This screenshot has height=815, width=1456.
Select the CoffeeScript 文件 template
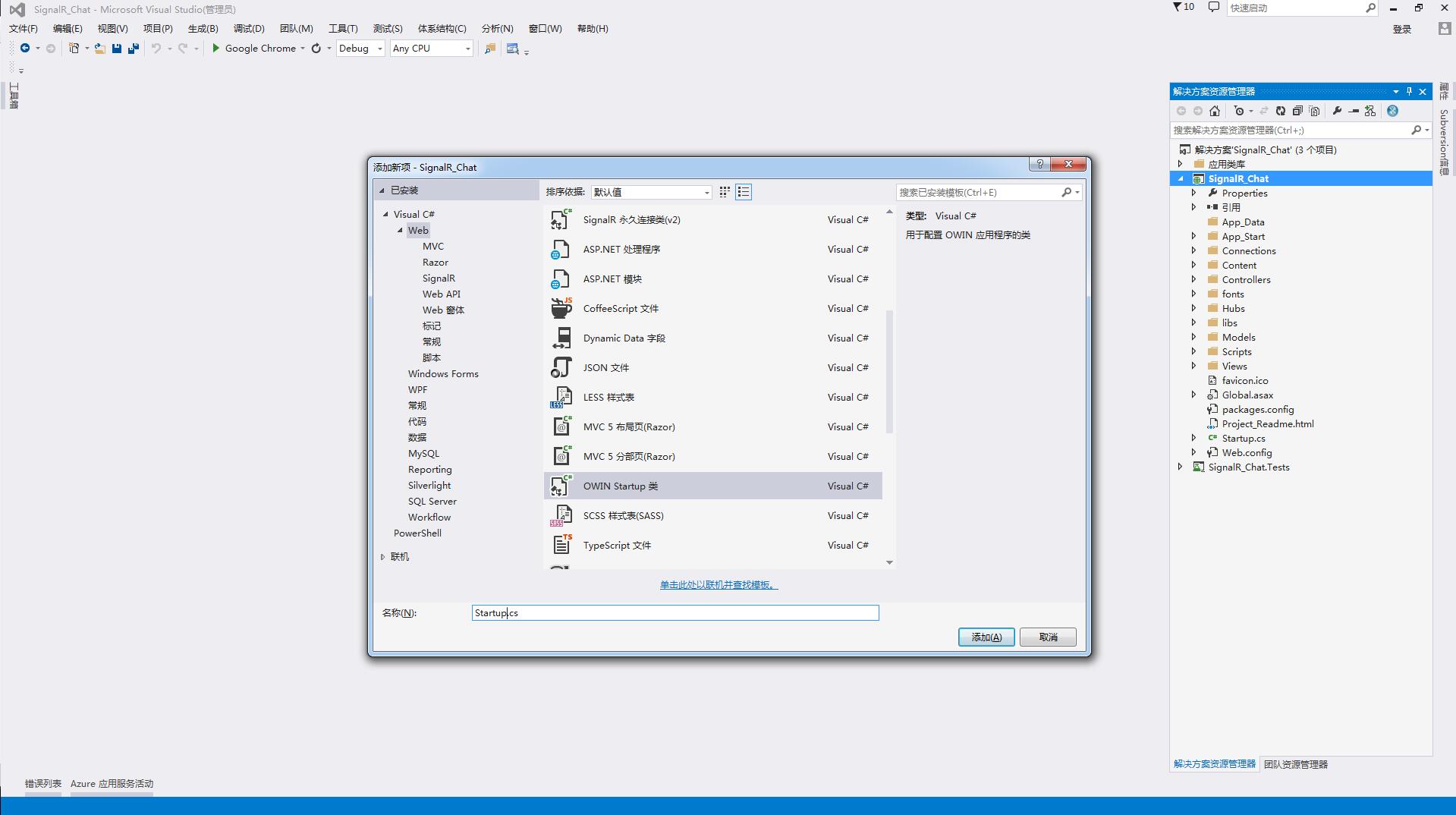[x=713, y=308]
